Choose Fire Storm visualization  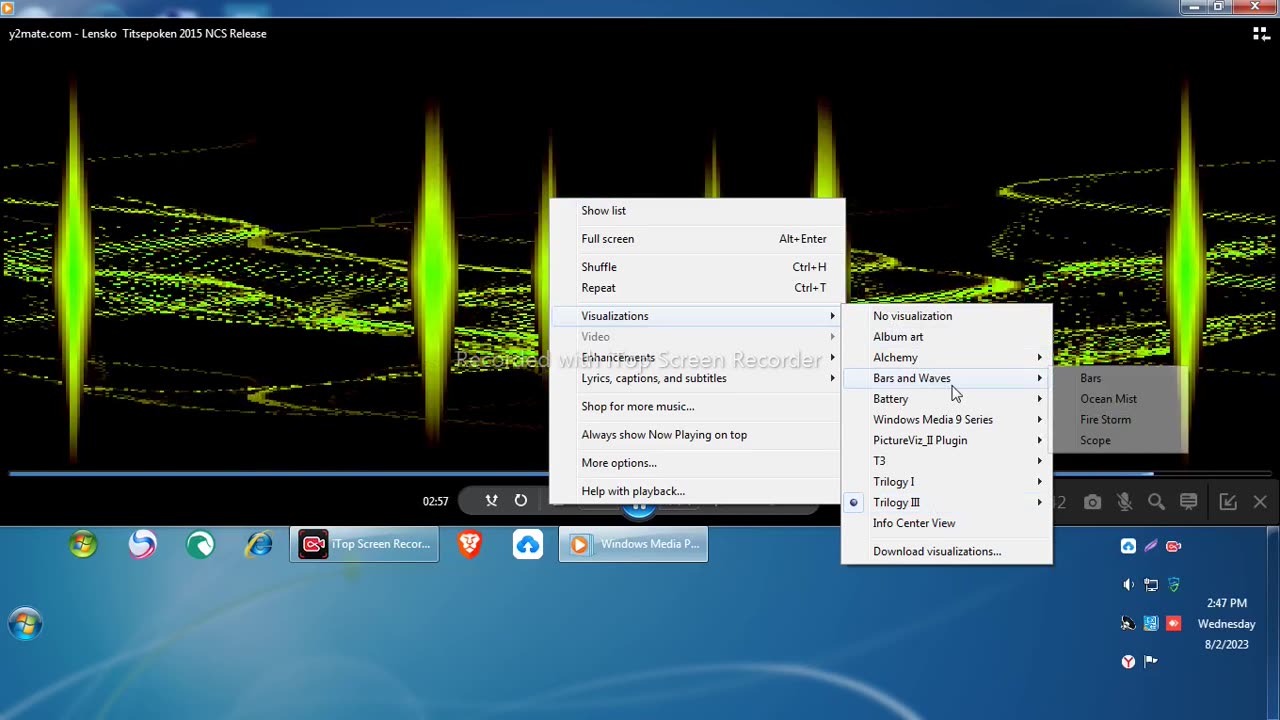pos(1119,420)
